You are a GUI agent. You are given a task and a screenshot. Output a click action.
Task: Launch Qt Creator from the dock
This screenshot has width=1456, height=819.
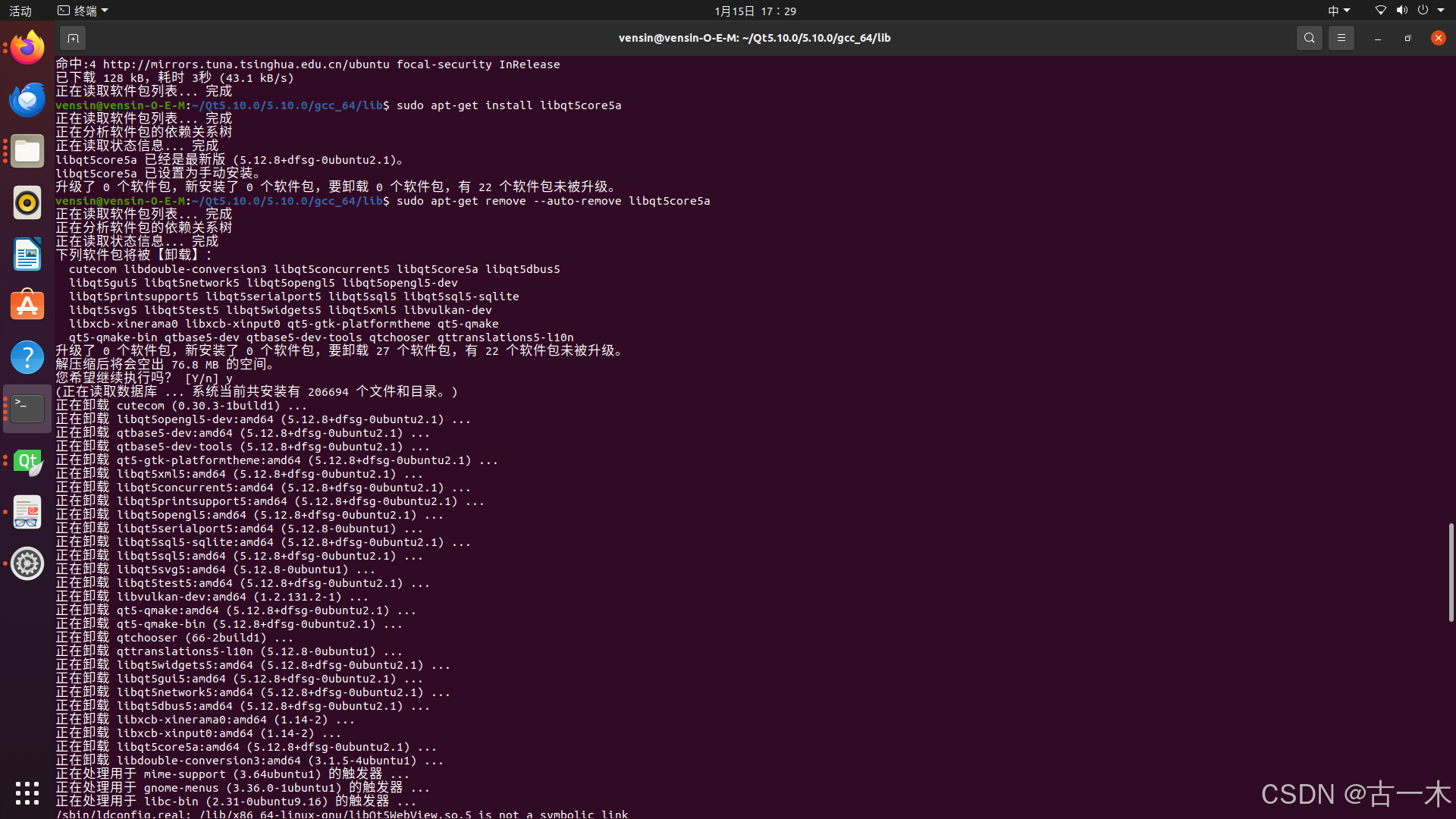[27, 463]
